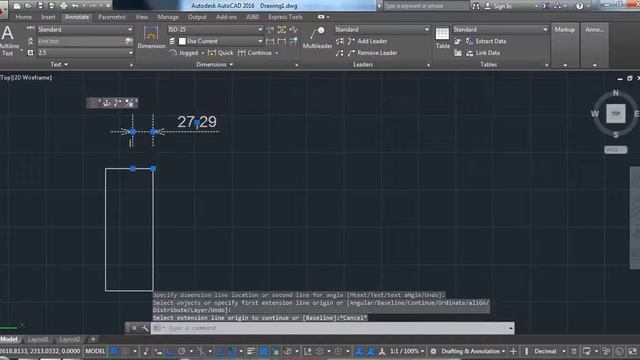Toggle Ortho mode in status bar
Viewport: 640px width, 360px height.
point(169,351)
